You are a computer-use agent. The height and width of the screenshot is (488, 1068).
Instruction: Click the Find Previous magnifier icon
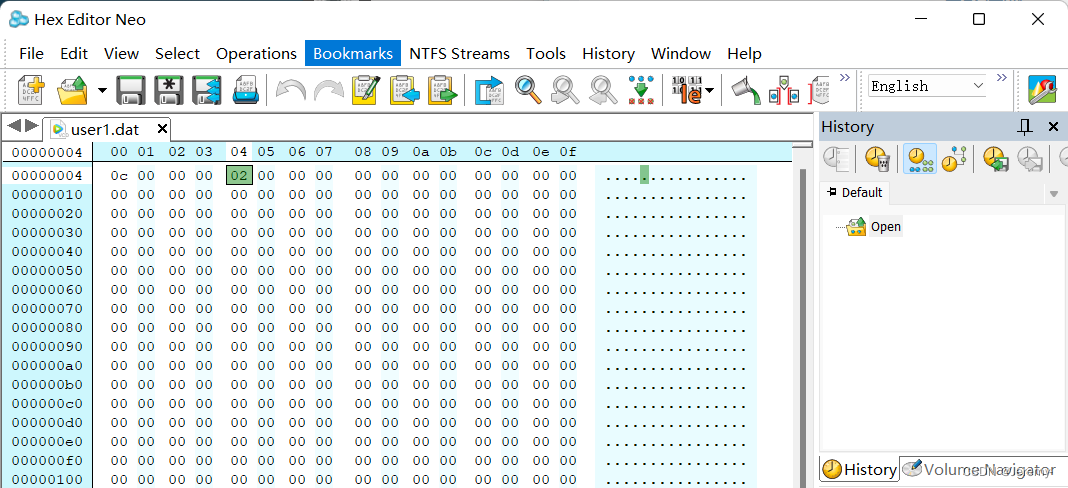603,89
